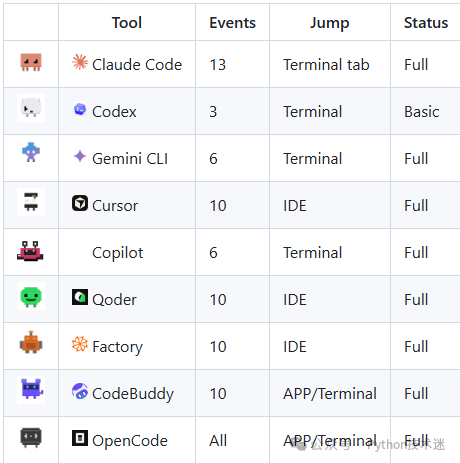Select the Codex tool name
Screen dimensions: 460x463
point(114,112)
